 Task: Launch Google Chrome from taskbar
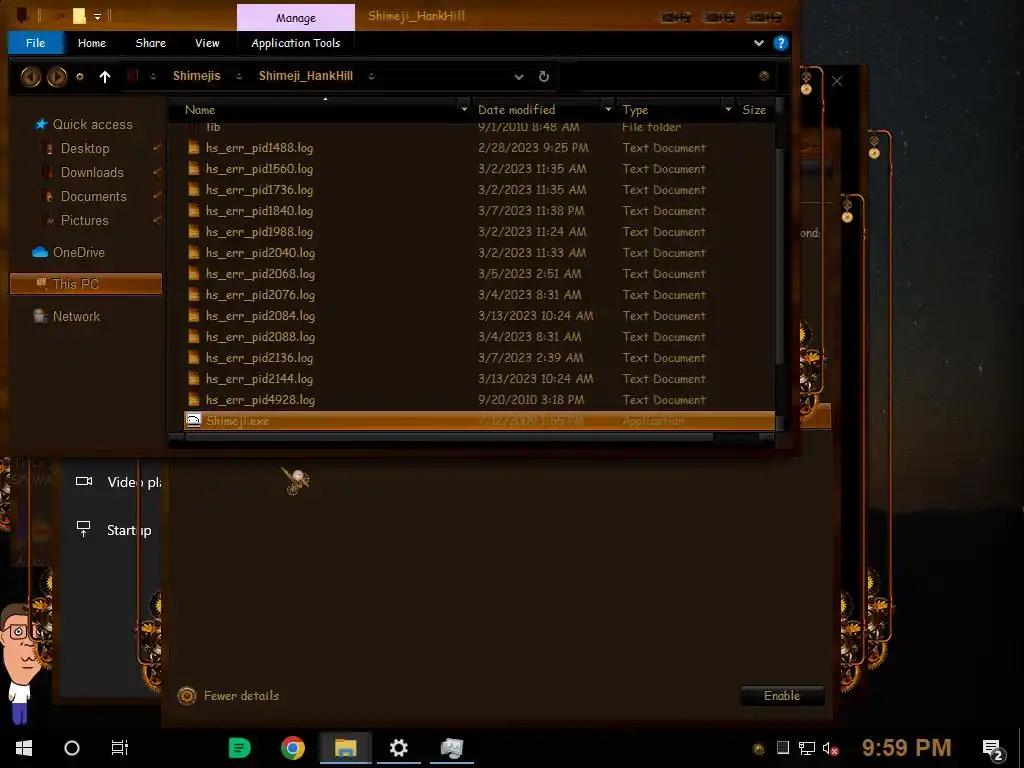[293, 748]
